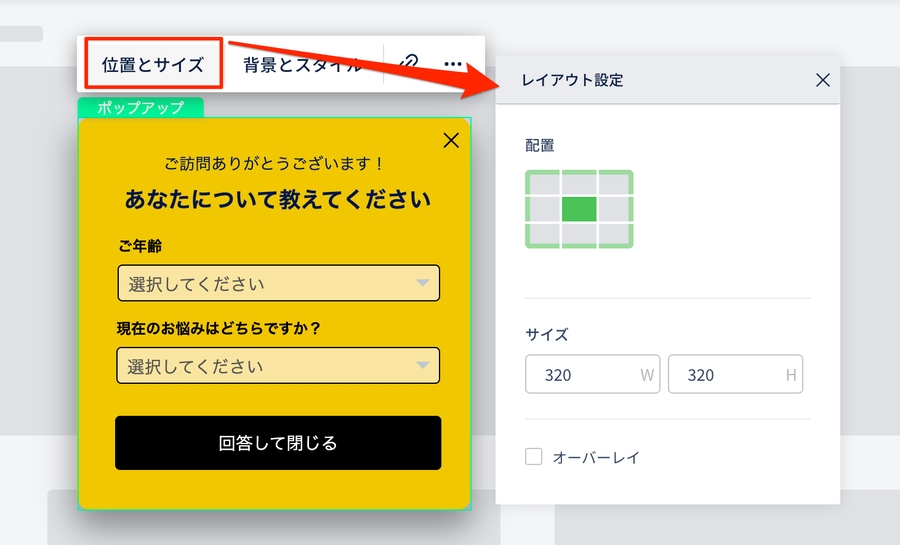Screen dimensions: 900x545
Task: Click the width size input field
Action: (590, 375)
